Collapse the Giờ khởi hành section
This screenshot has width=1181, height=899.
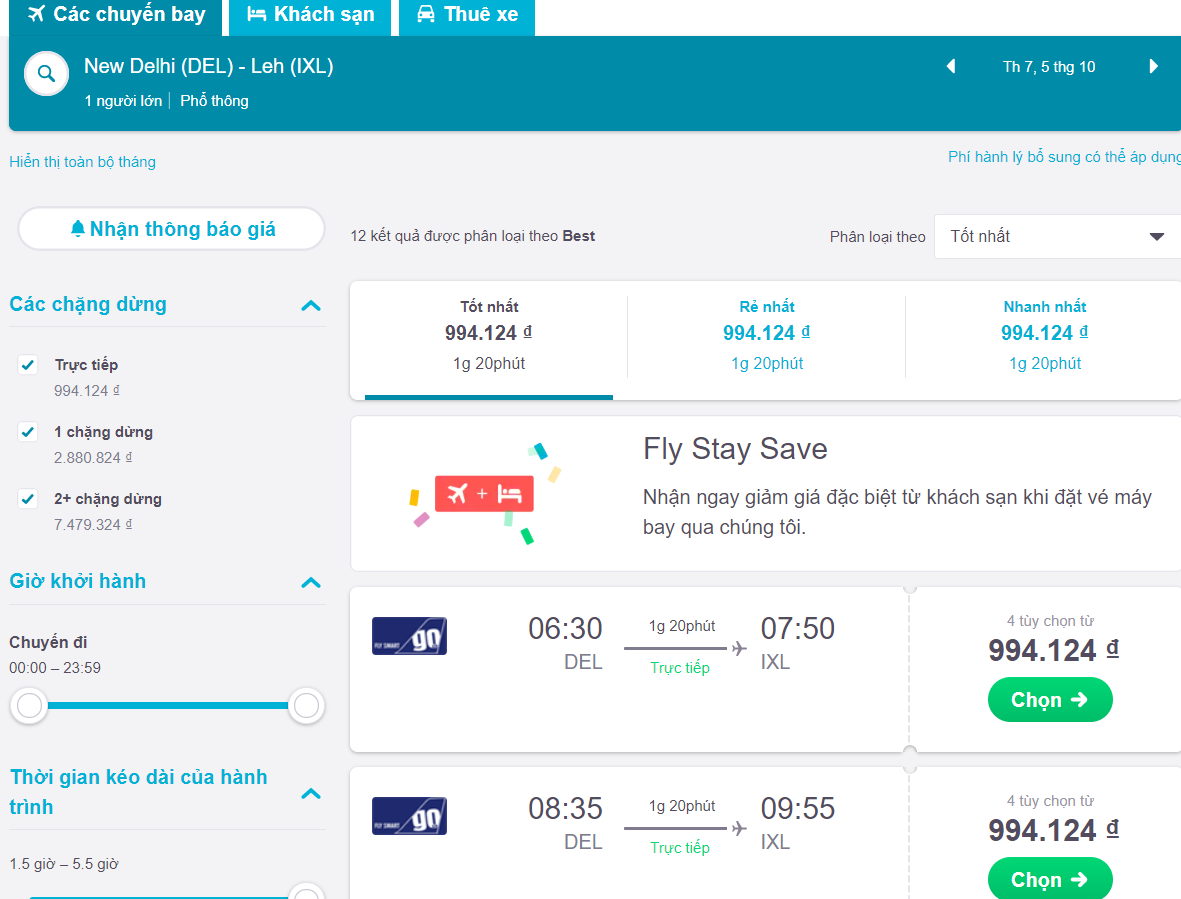pyautogui.click(x=311, y=582)
